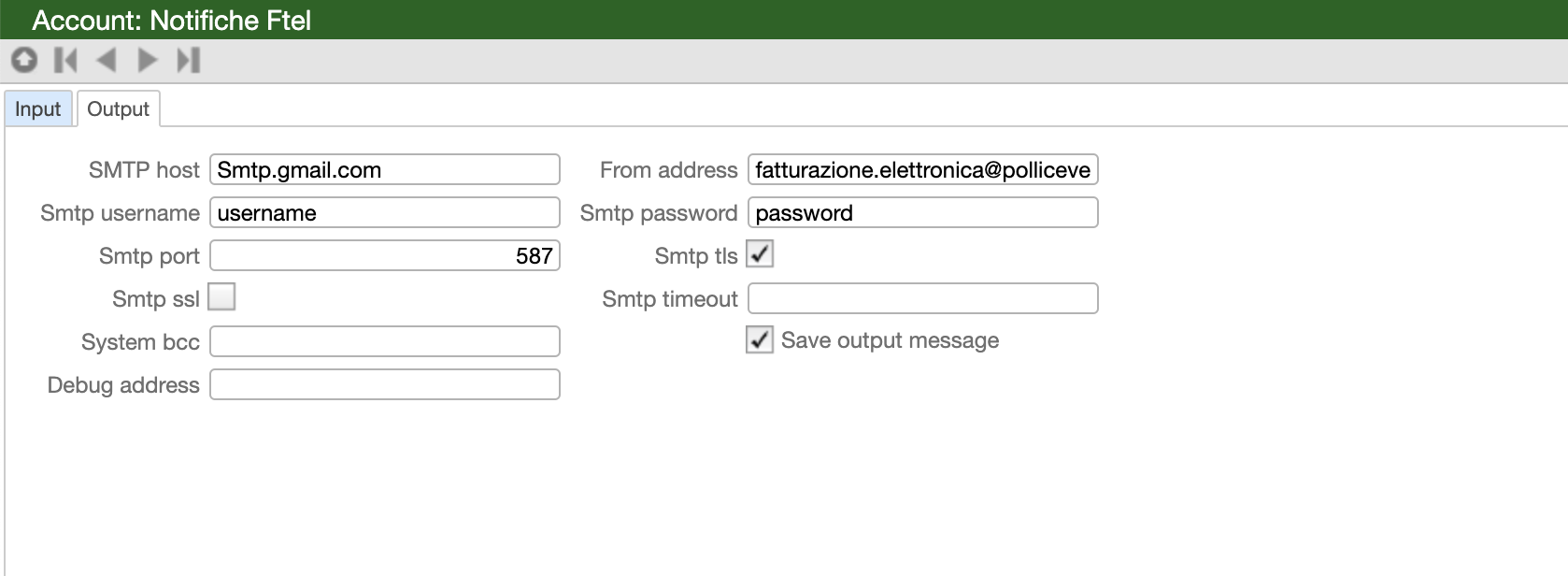
Task: Click the 'SMTP host' label
Action: pos(144,170)
